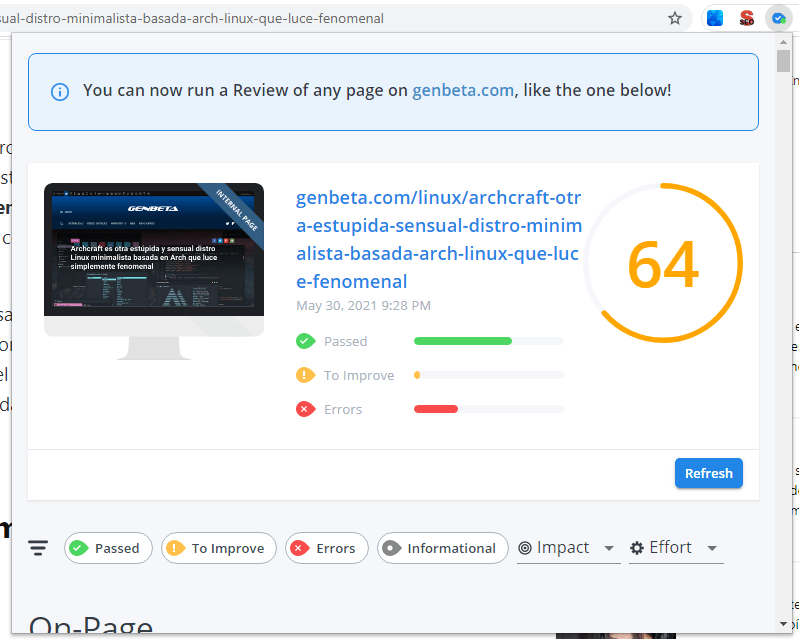Click the target icon next to Impact
Screen dimensions: 799x639
pos(524,548)
